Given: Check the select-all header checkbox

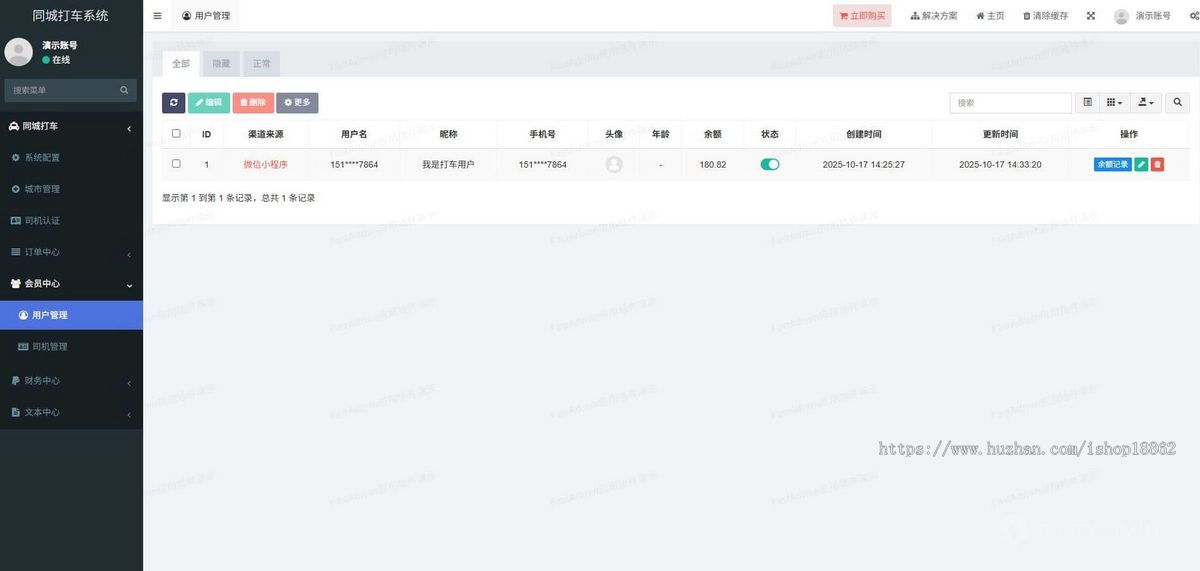Looking at the screenshot, I should click(176, 133).
